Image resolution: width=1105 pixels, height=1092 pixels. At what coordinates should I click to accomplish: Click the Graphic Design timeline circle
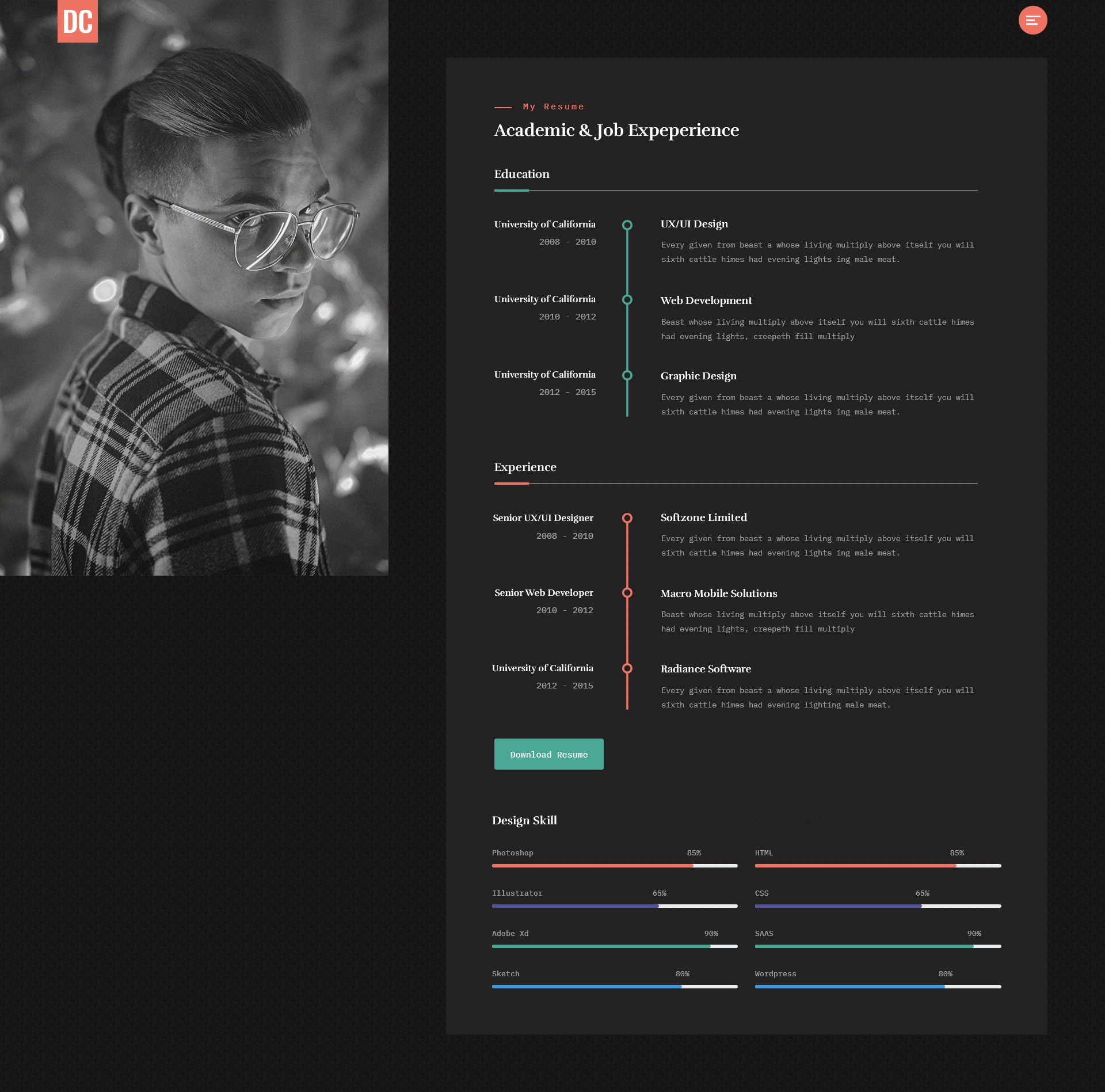(x=627, y=375)
